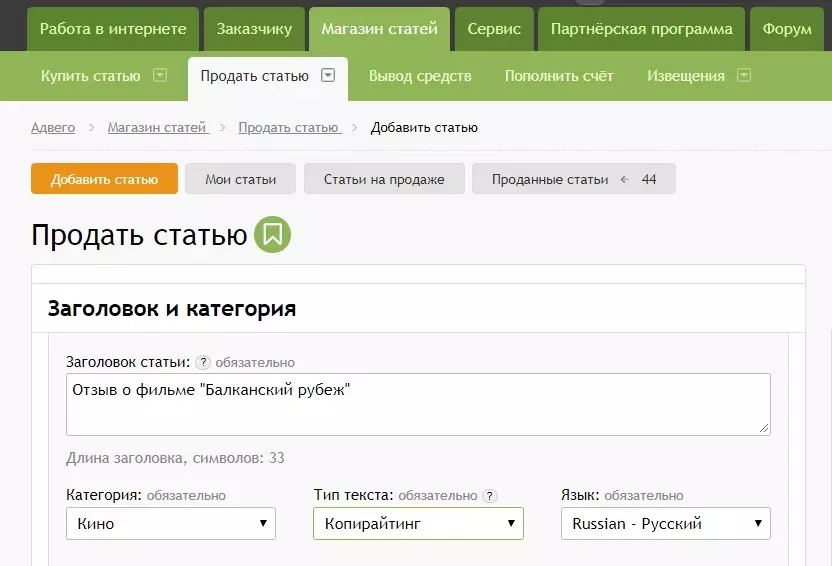
Task: Open the Язык dropdown showing Russian
Action: tap(665, 523)
